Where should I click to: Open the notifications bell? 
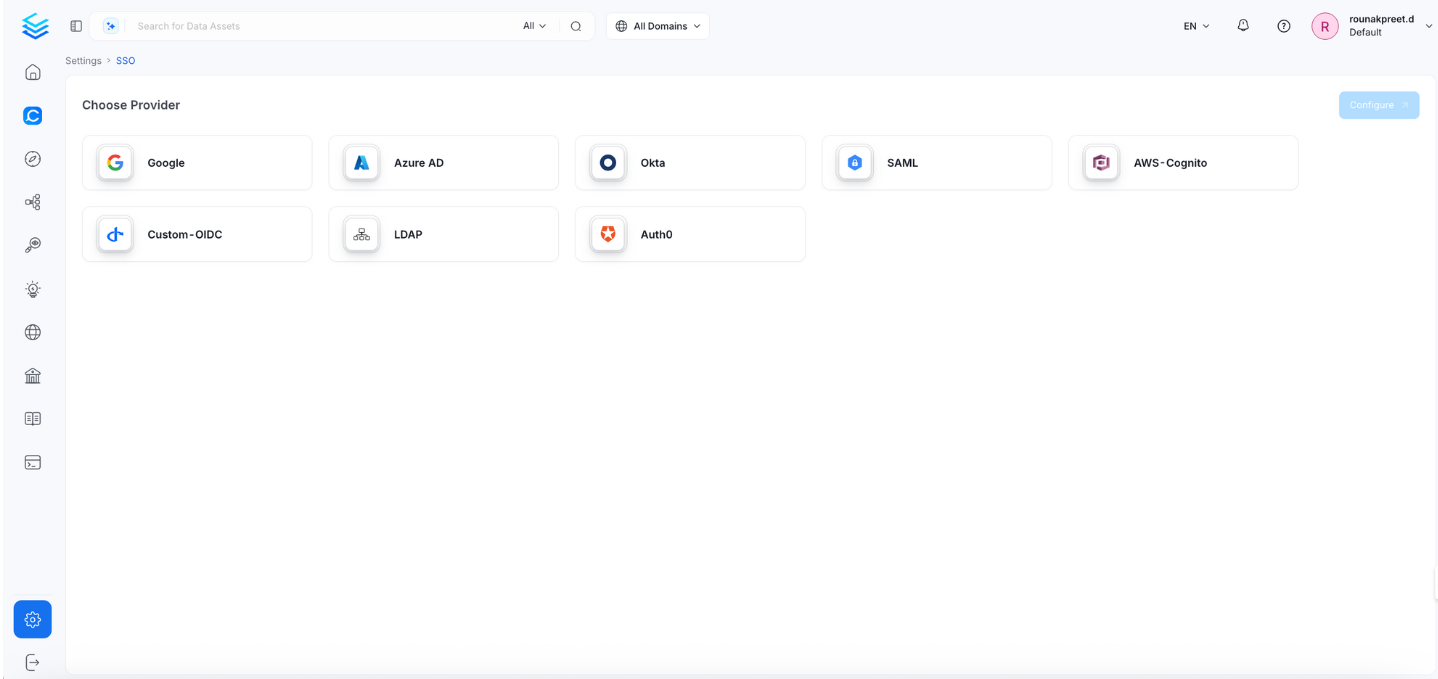coord(1243,26)
